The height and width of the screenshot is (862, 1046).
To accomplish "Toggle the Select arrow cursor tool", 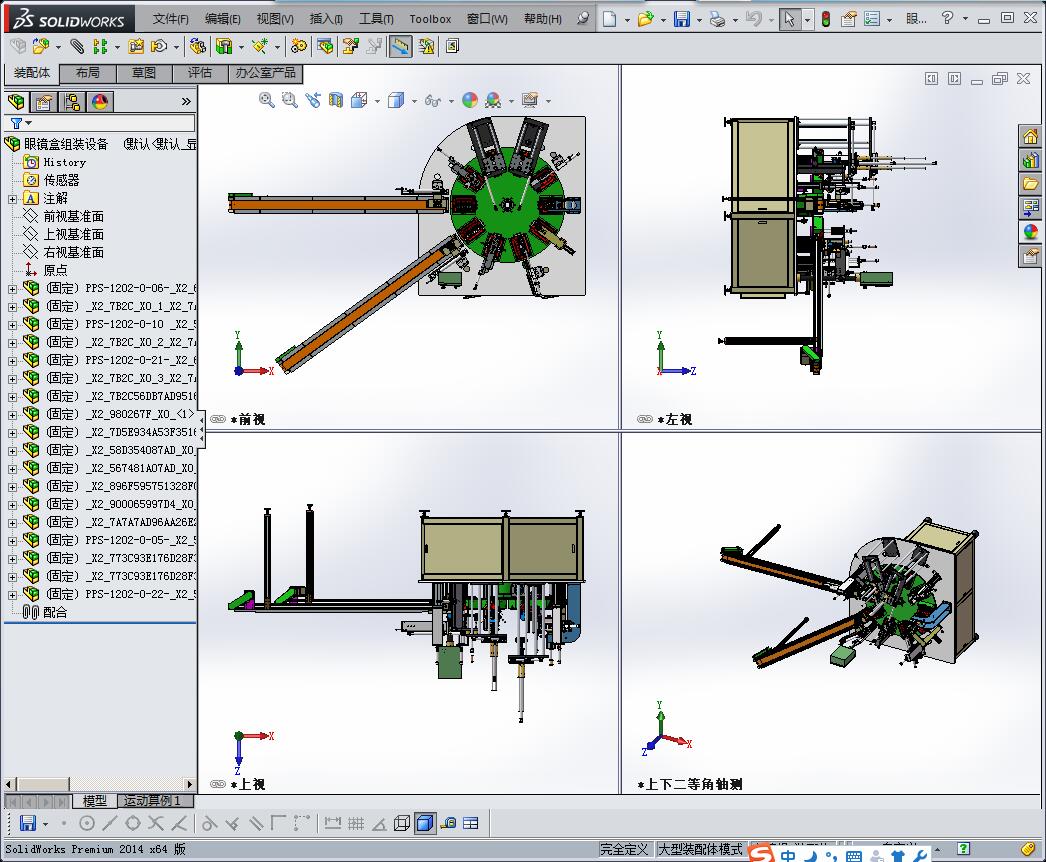I will point(789,19).
